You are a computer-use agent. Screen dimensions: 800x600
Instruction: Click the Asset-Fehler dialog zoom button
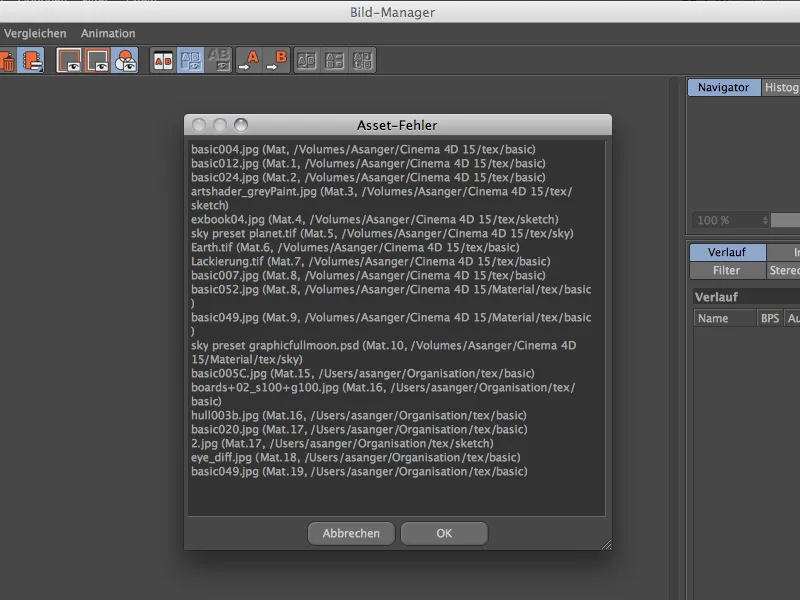click(x=241, y=125)
